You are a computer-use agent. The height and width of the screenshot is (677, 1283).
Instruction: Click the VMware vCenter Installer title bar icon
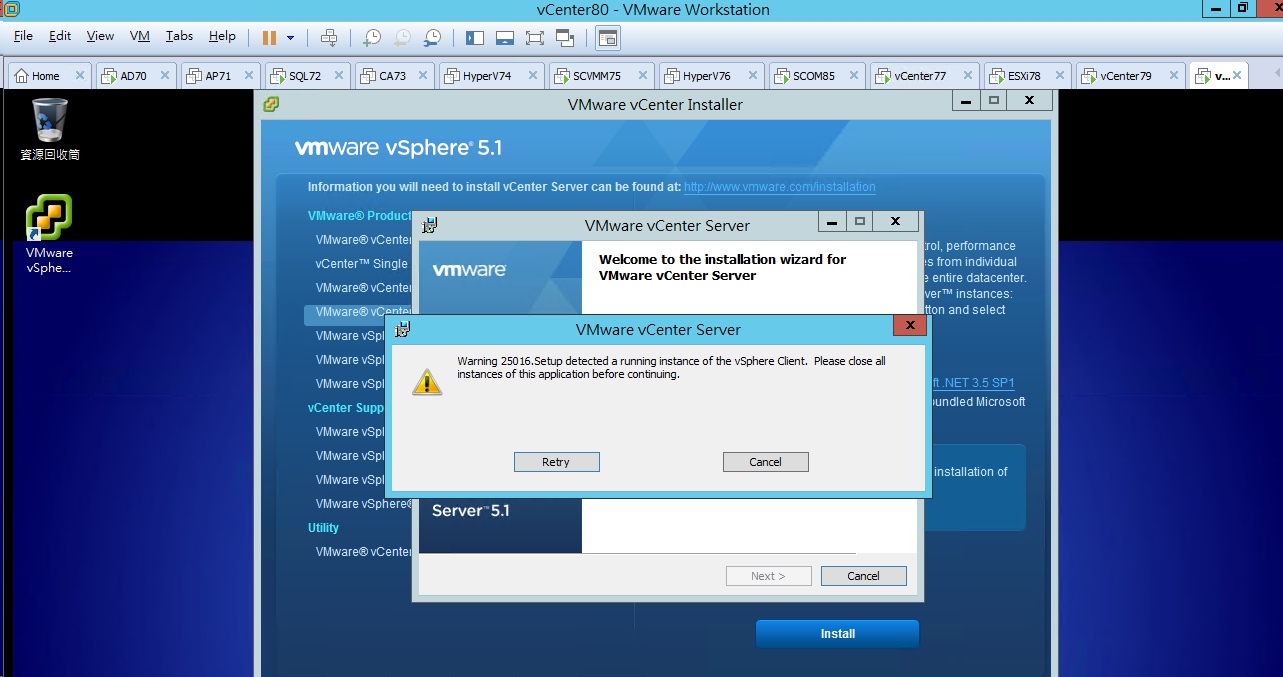(x=271, y=104)
